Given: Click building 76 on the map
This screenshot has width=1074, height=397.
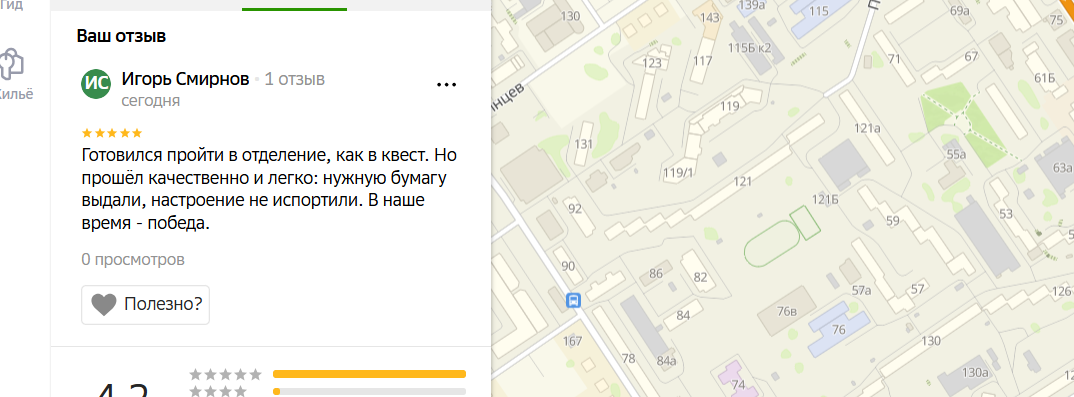Looking at the screenshot, I should coord(838,330).
